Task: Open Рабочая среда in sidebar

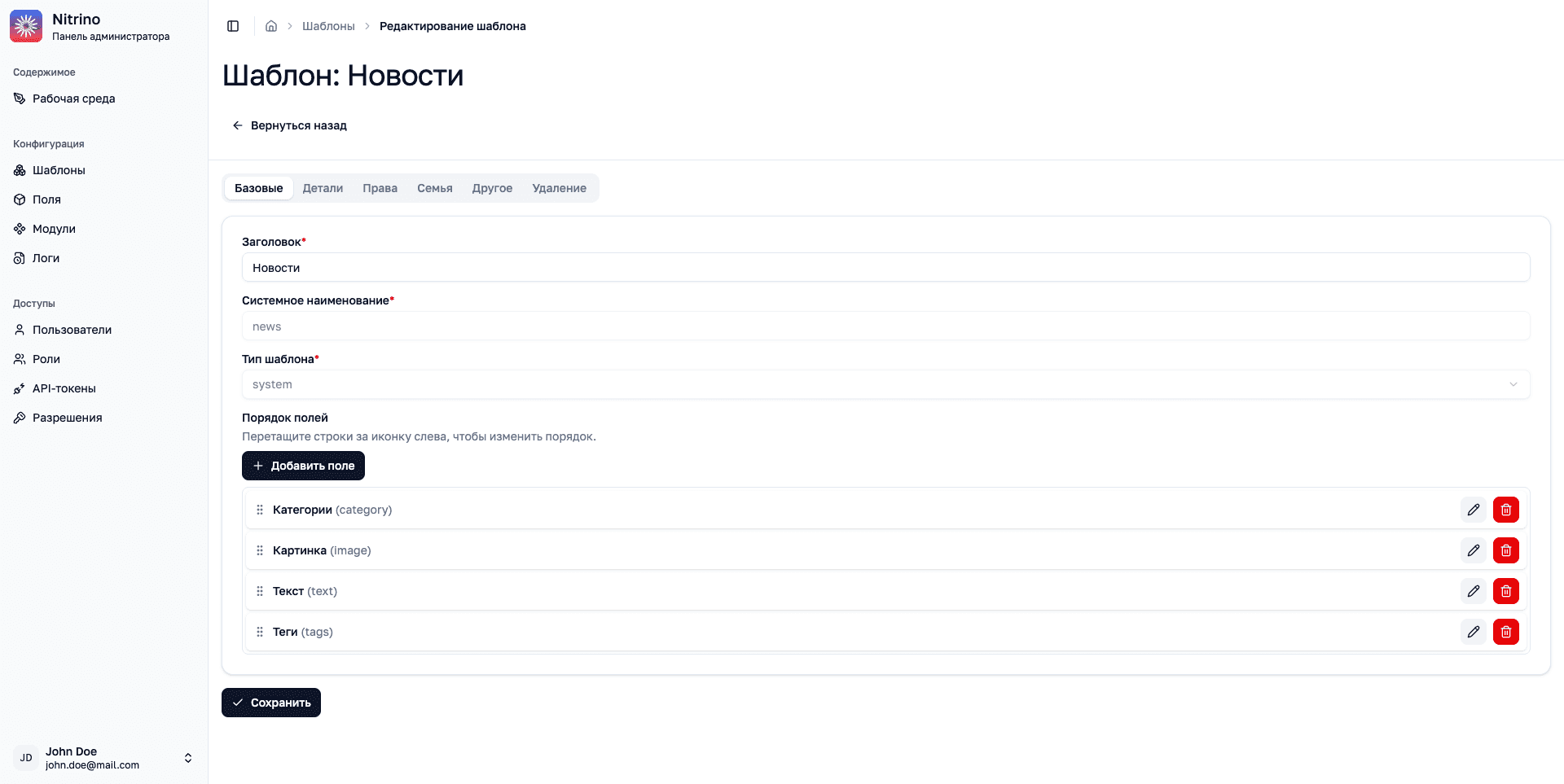Action: [104, 99]
